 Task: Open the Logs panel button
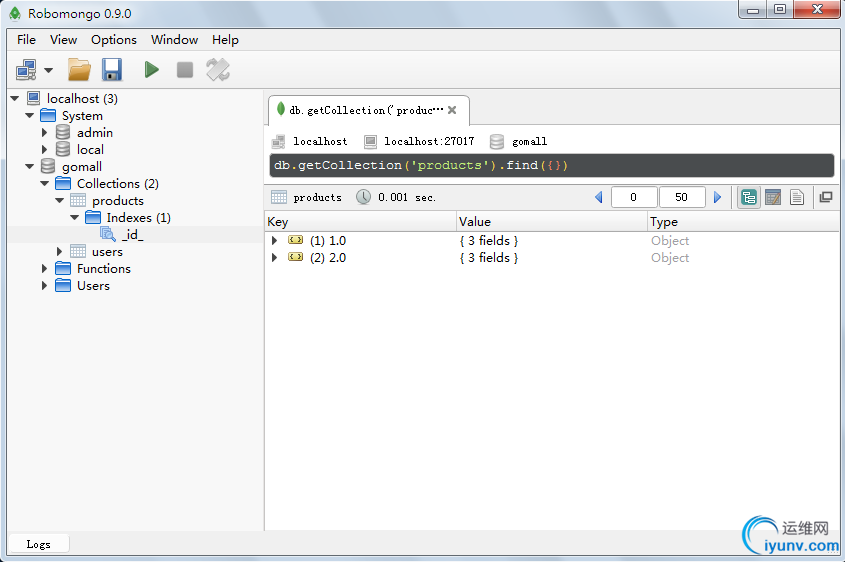(39, 544)
